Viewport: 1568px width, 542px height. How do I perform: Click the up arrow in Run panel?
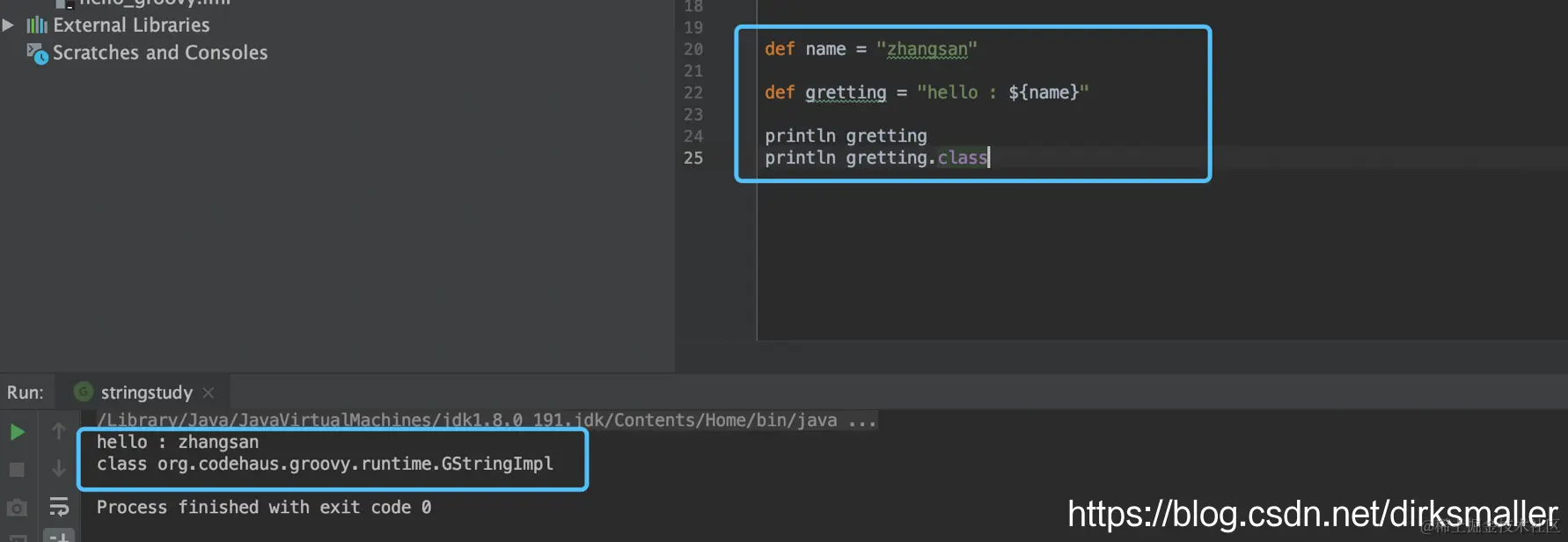[58, 431]
